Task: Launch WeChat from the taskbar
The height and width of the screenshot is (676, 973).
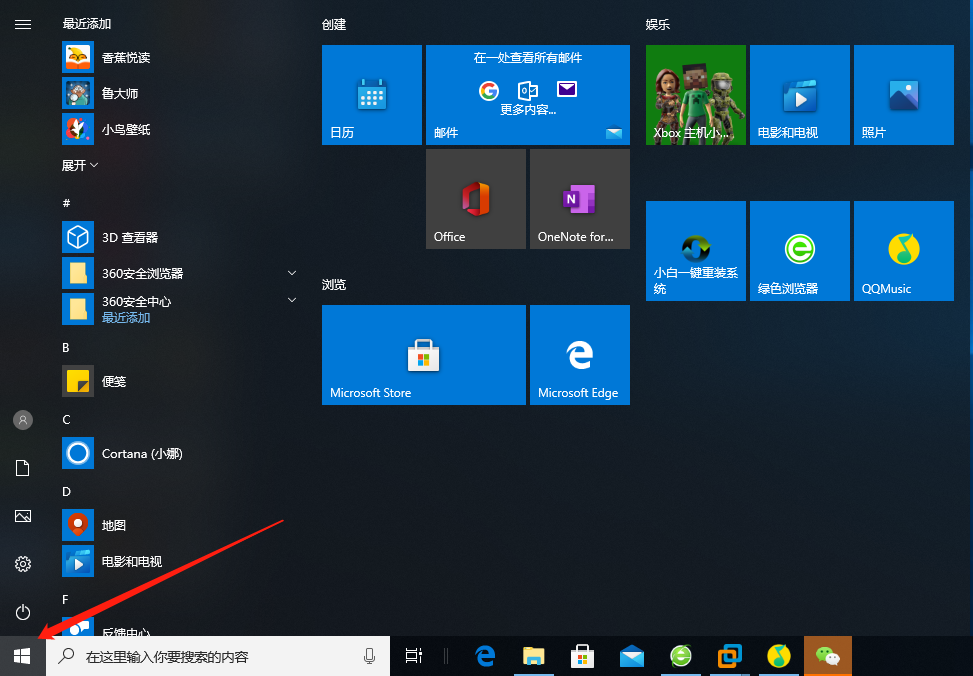Action: (x=827, y=656)
